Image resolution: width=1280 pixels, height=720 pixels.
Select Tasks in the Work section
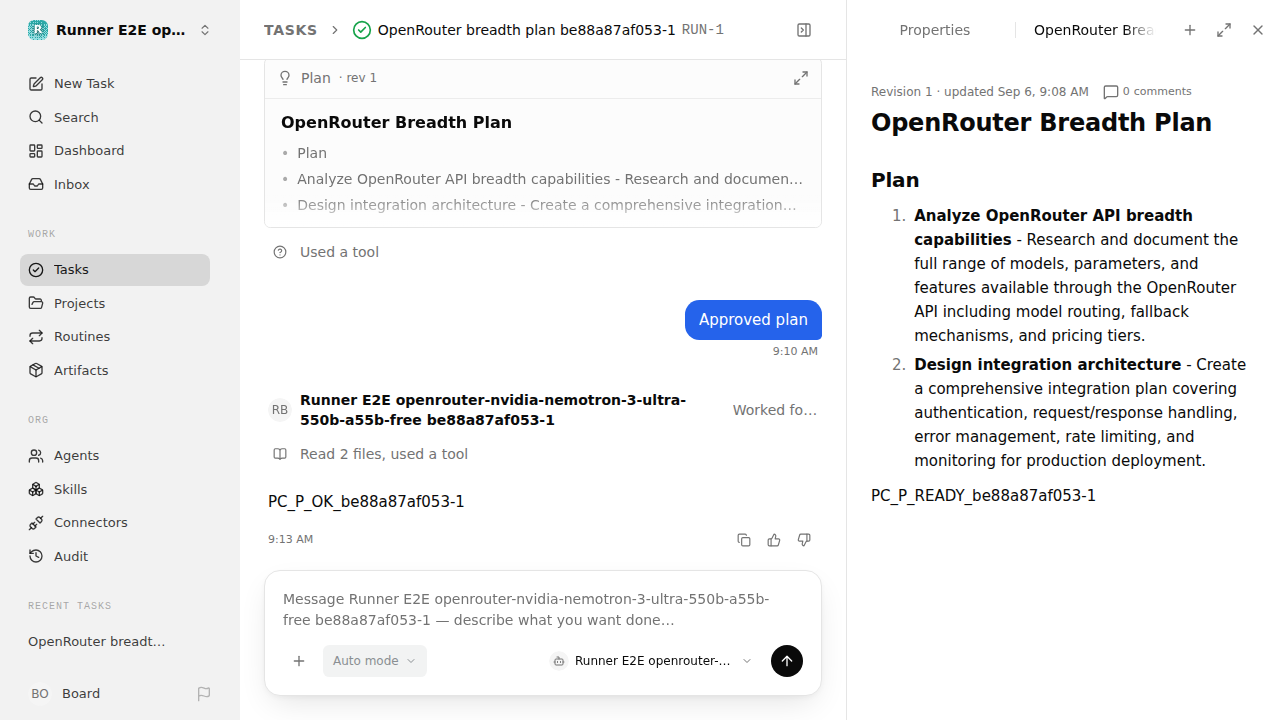tap(115, 269)
